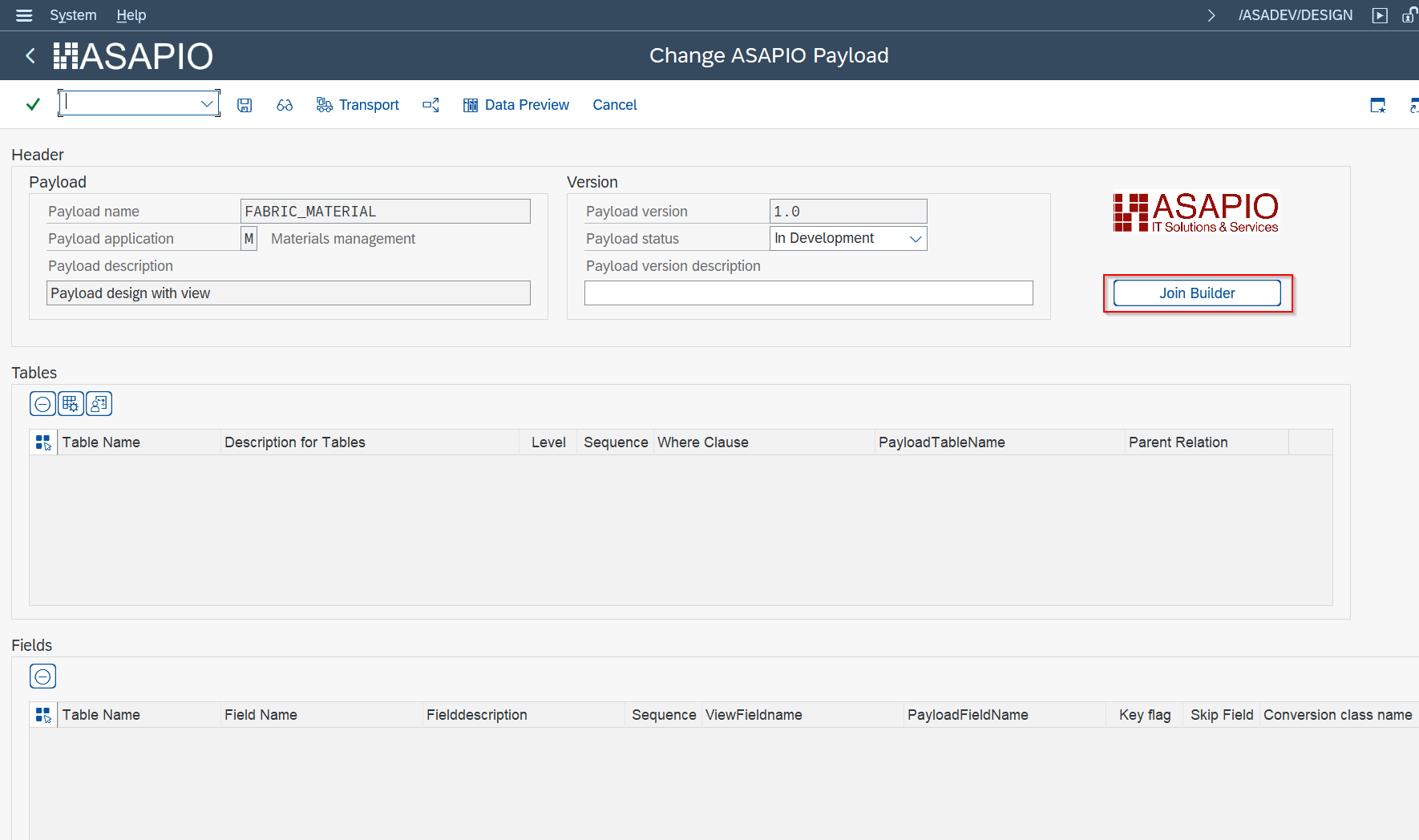Open the Payload status dropdown
The image size is (1419, 840).
click(x=916, y=239)
